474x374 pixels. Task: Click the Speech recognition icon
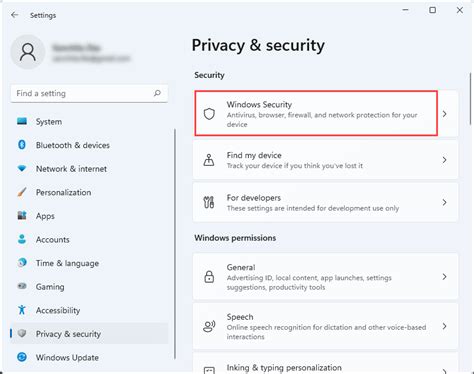coord(209,326)
